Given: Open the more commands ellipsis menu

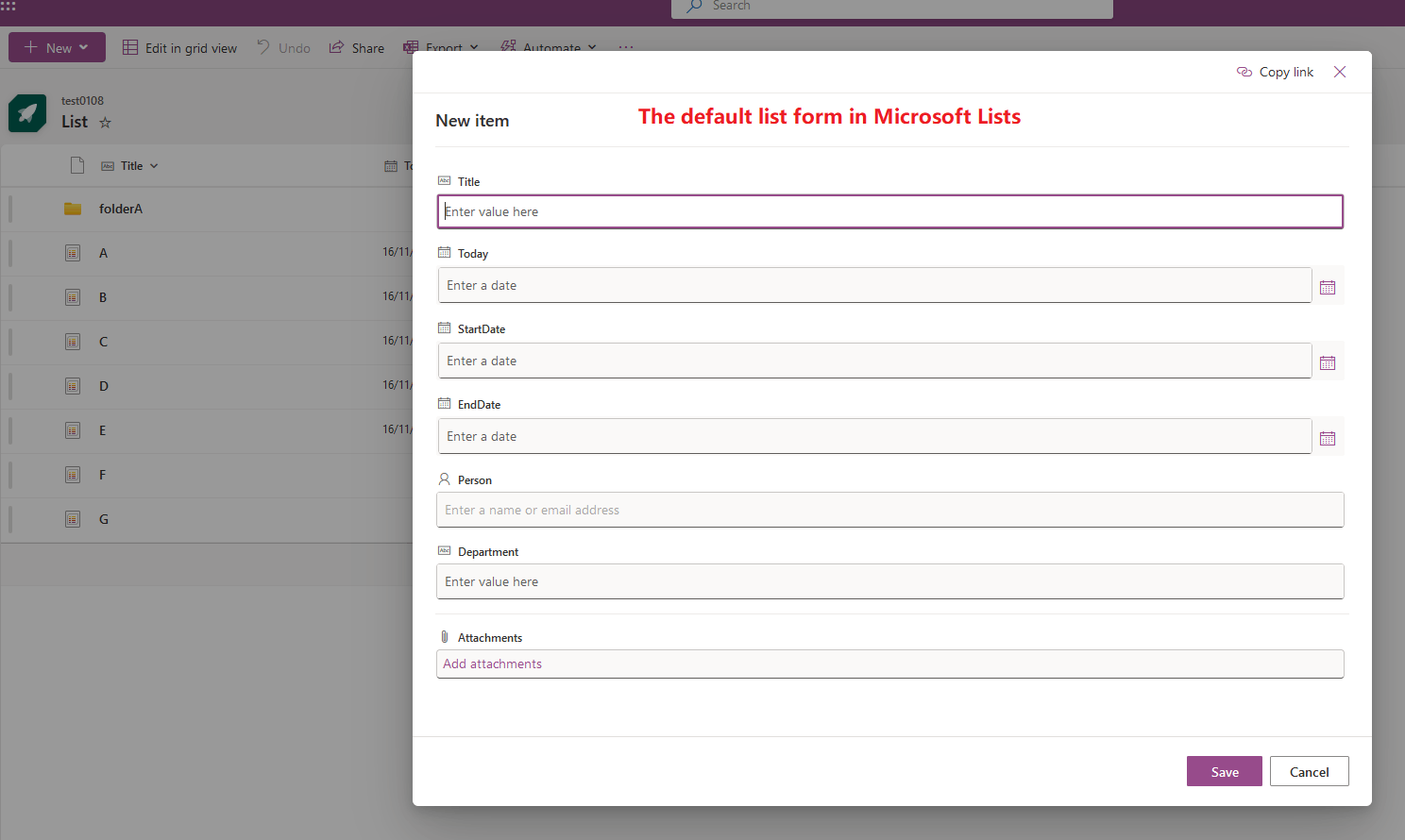Looking at the screenshot, I should click(626, 48).
